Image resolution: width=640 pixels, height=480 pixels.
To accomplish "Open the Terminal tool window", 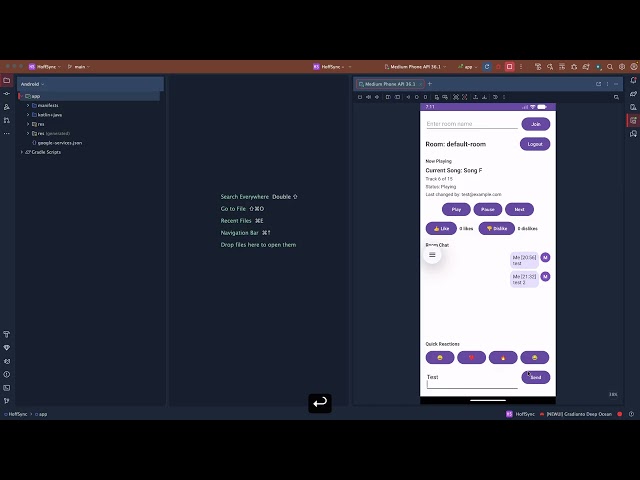I will pyautogui.click(x=7, y=388).
